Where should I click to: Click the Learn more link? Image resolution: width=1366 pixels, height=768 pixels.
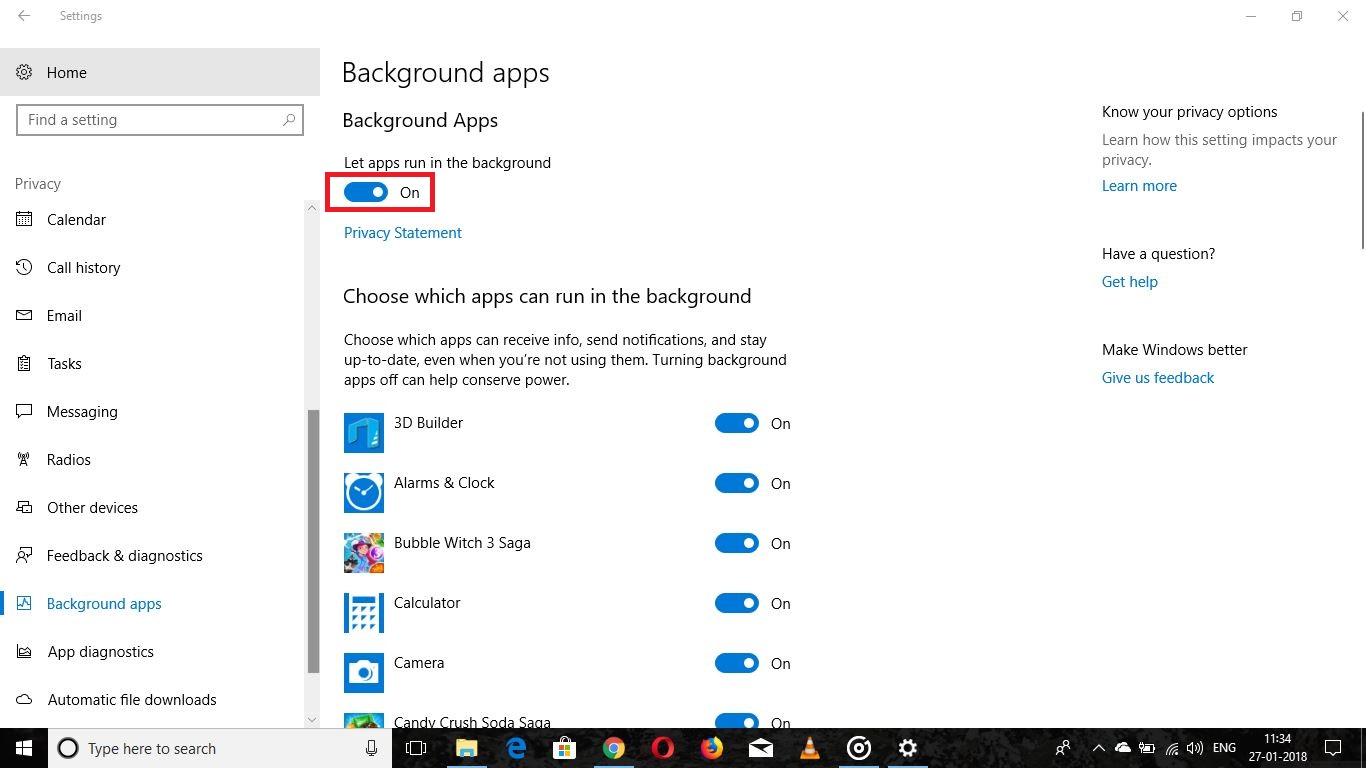click(1139, 185)
